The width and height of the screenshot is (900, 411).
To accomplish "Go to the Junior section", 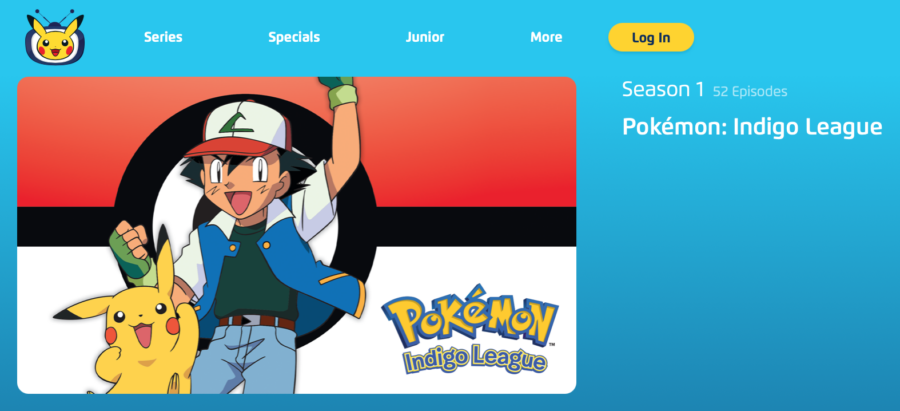I will point(425,37).
